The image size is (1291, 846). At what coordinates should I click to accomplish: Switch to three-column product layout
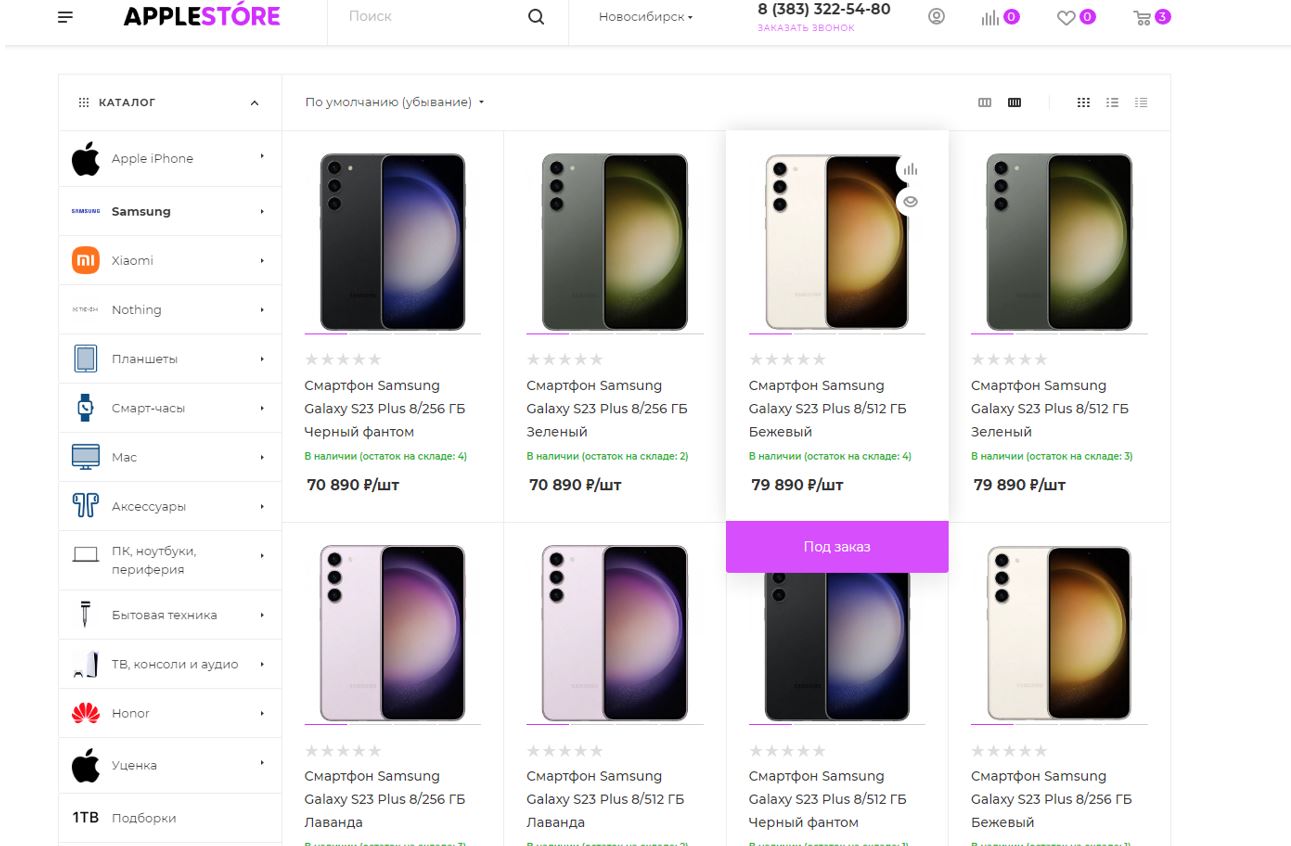pyautogui.click(x=984, y=102)
